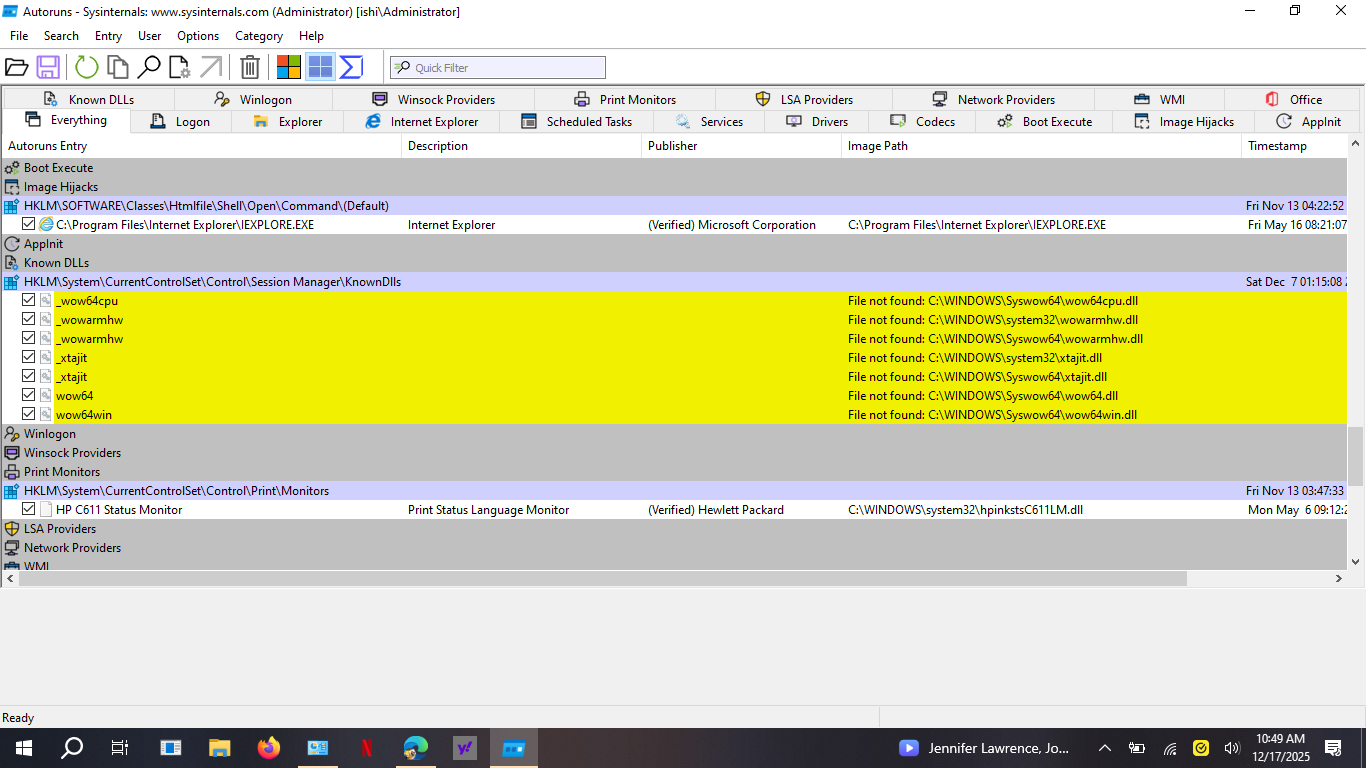Image resolution: width=1366 pixels, height=768 pixels.
Task: Open the Find search tool
Action: coord(149,67)
